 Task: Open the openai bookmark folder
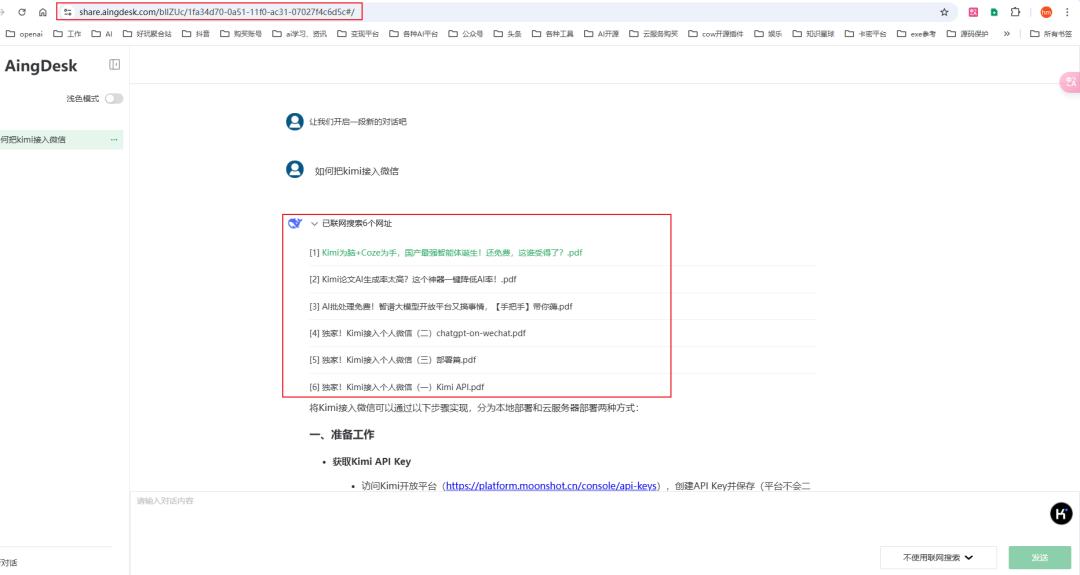pyautogui.click(x=24, y=34)
